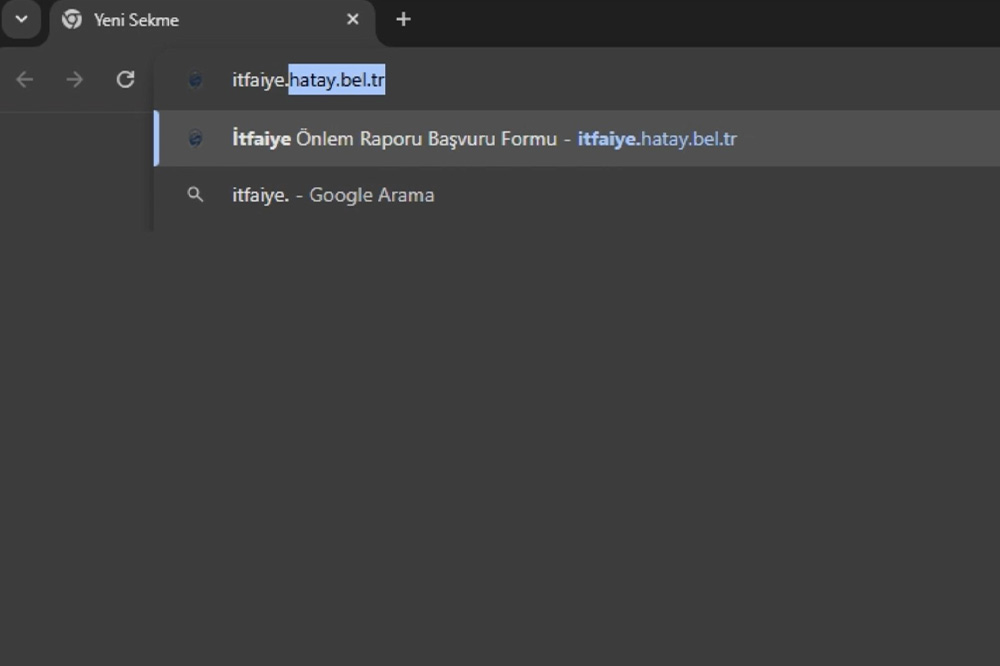This screenshot has width=1000, height=666.
Task: Click the Chrome favicon on Yeni Sekme tab
Action: tap(71, 19)
